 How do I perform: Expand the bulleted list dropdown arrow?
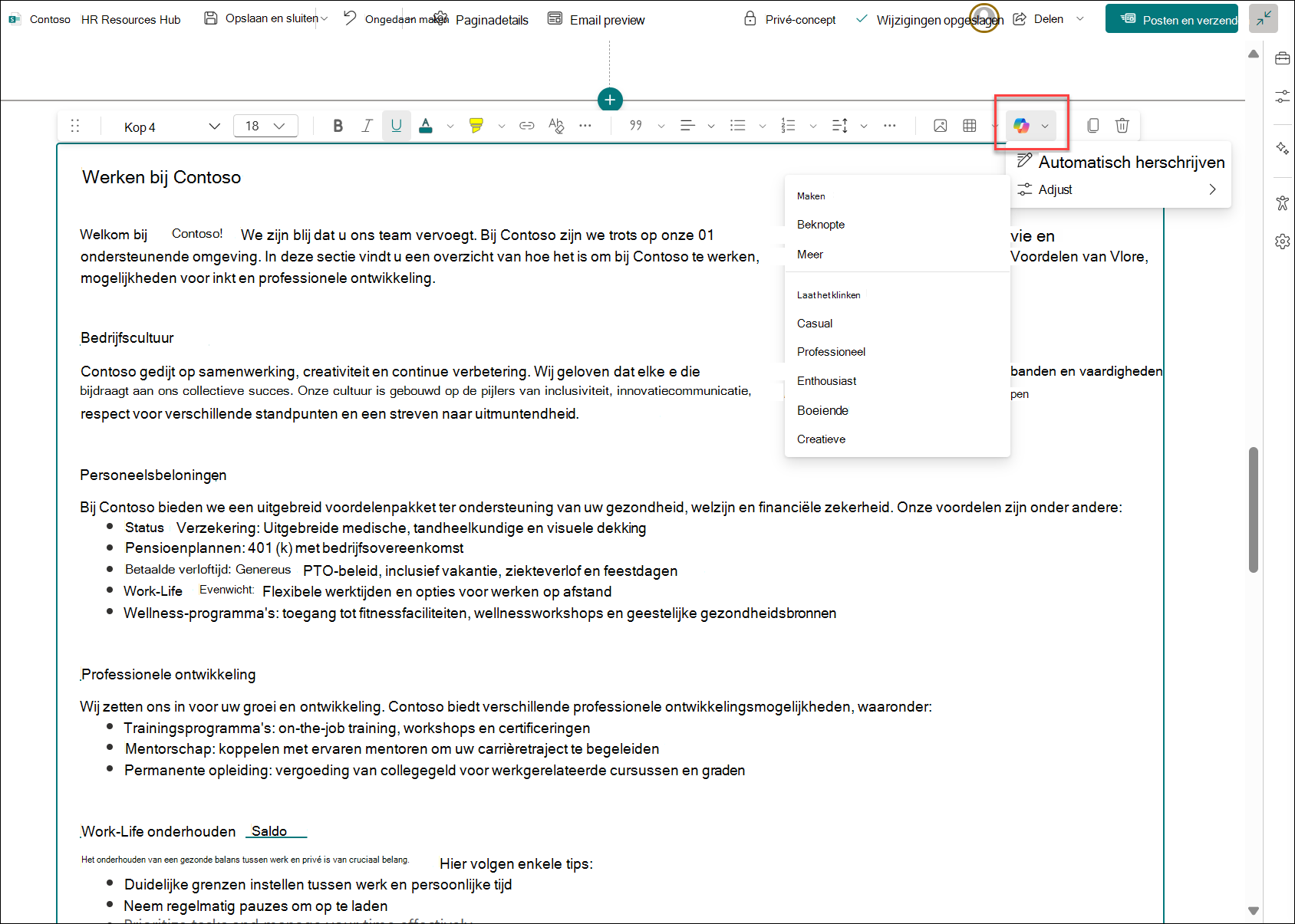point(763,126)
